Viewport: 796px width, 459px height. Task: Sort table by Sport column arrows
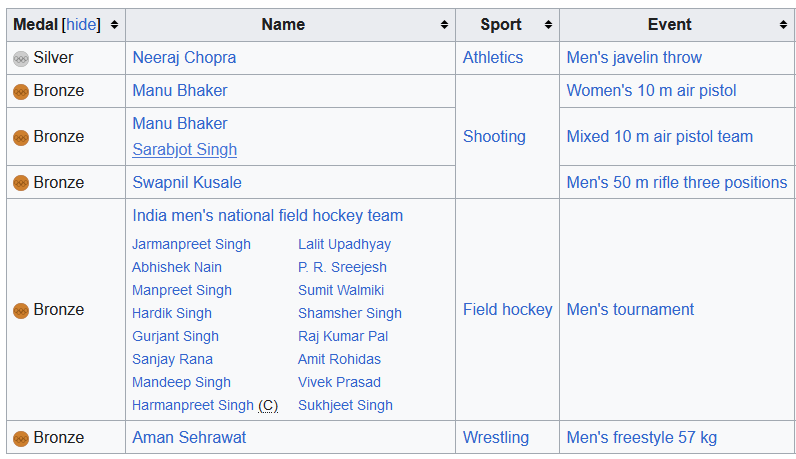pyautogui.click(x=548, y=24)
